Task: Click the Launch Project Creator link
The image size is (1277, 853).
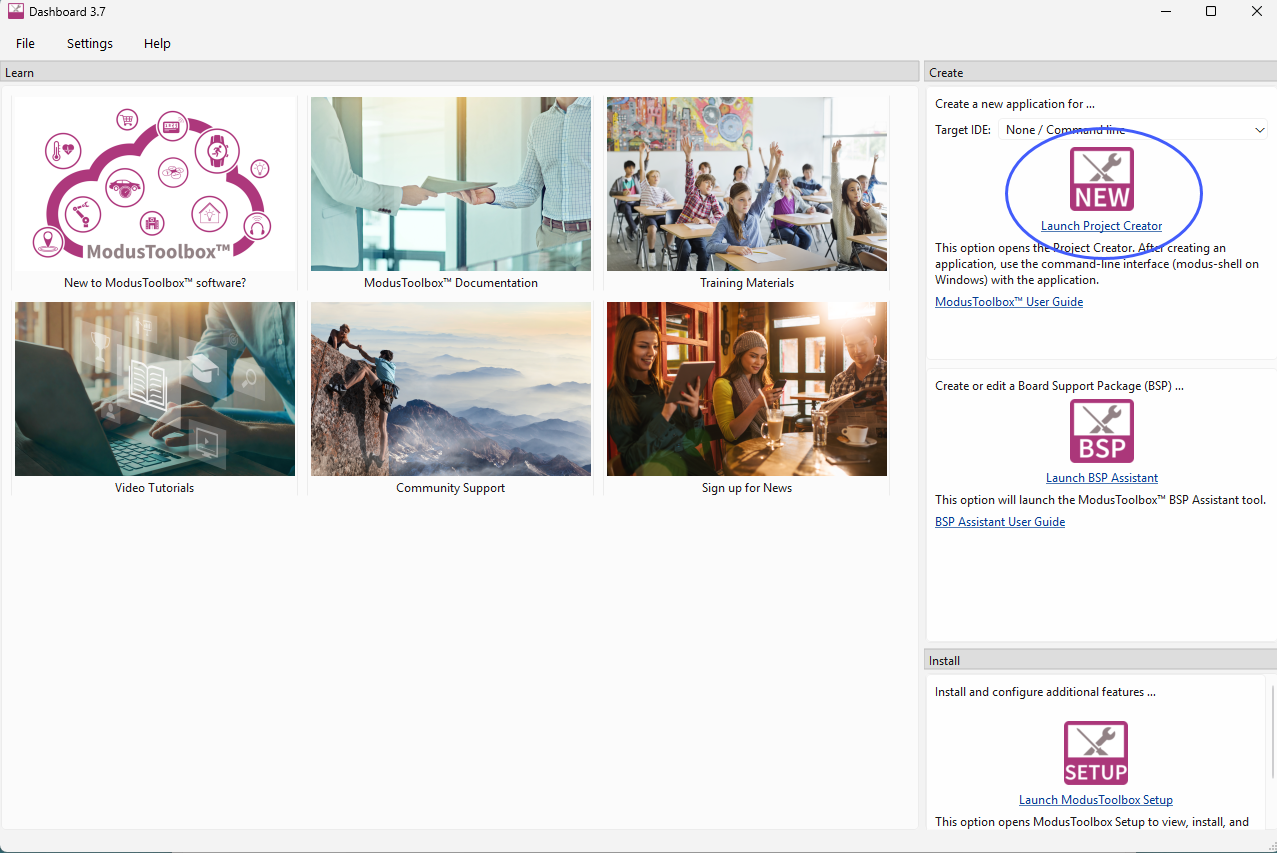Action: [1101, 226]
